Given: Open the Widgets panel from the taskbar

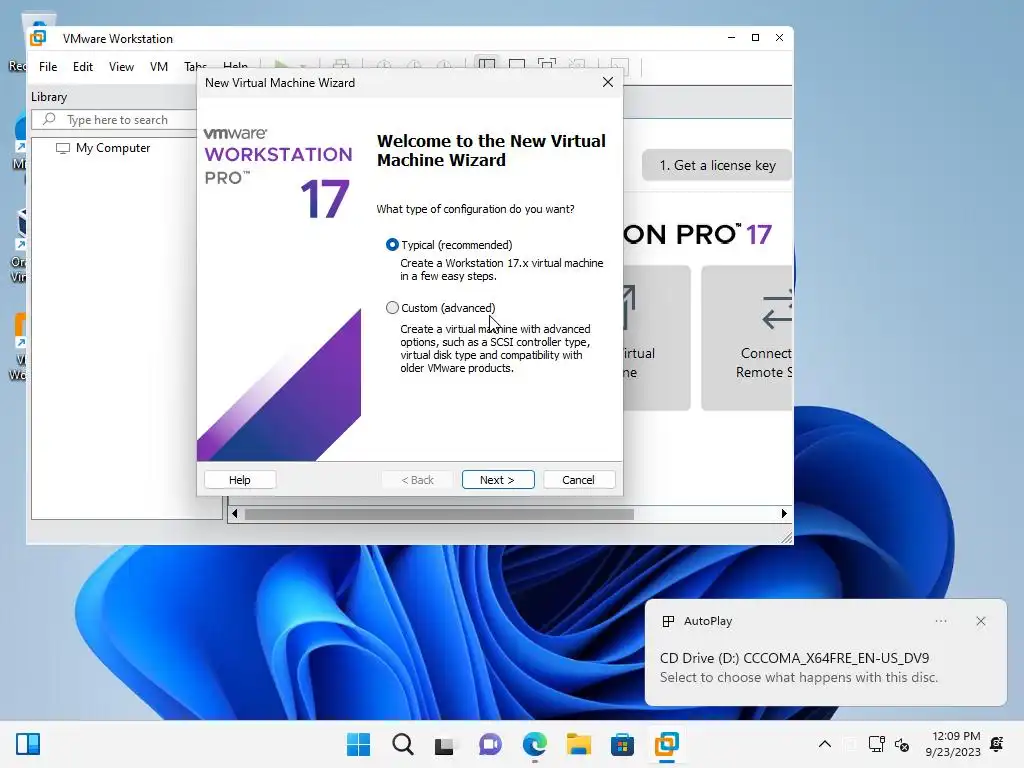Looking at the screenshot, I should (28, 744).
